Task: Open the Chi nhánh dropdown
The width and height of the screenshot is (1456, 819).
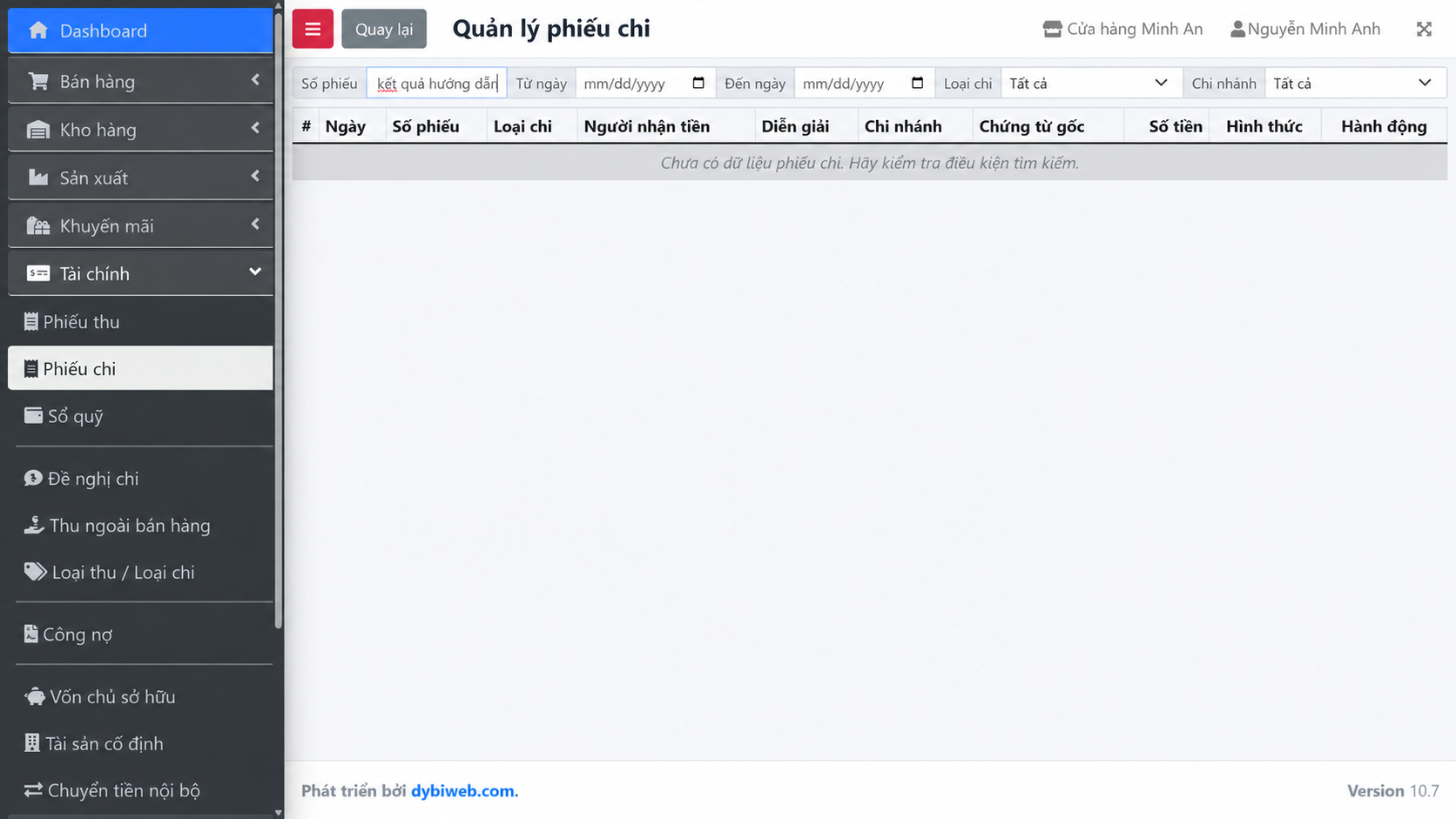Action: pyautogui.click(x=1355, y=84)
